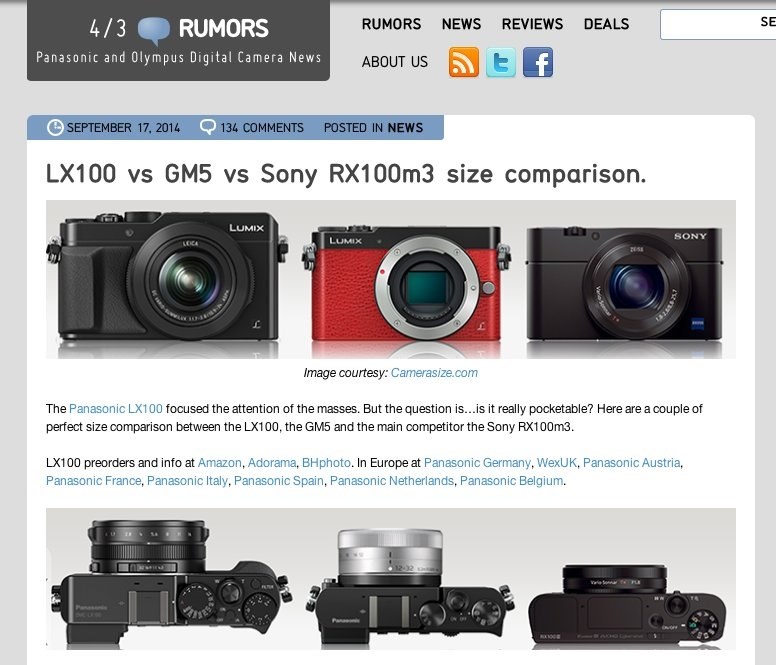Click the front-view camera comparison image
Screen dimensions: 776x665
pyautogui.click(x=390, y=279)
